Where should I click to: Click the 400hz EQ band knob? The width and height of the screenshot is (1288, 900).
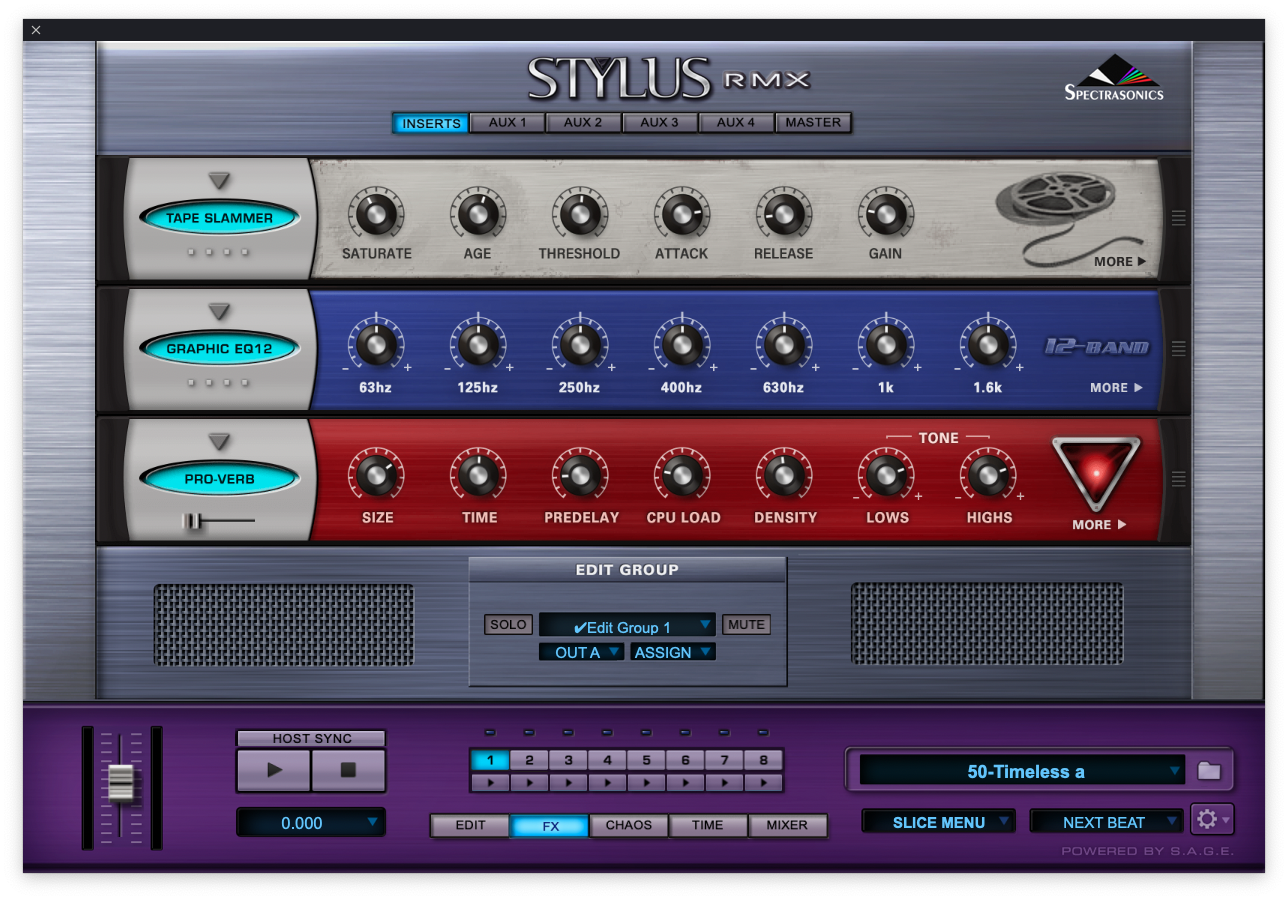pos(682,345)
